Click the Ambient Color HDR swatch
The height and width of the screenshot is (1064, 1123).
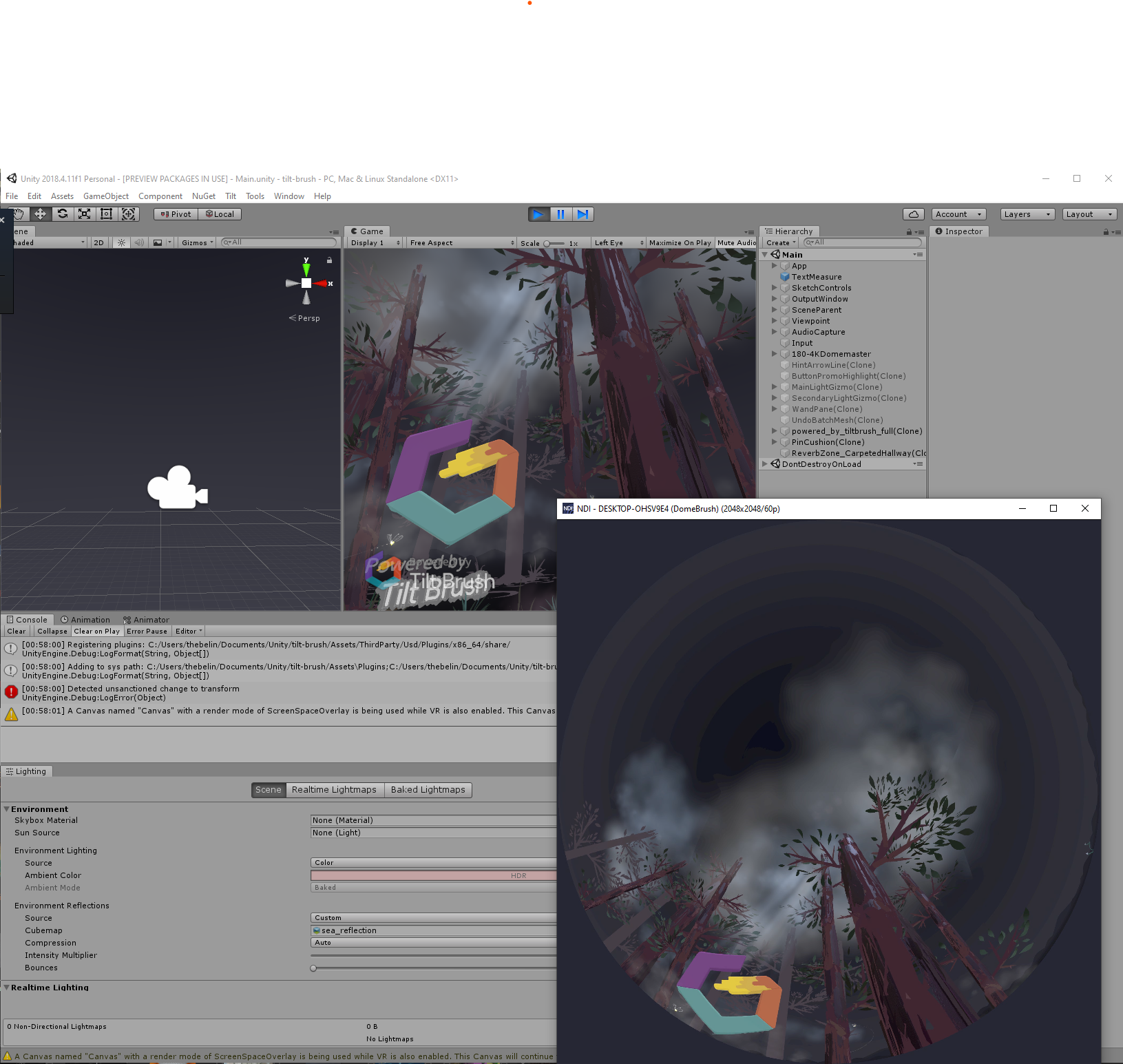(434, 875)
